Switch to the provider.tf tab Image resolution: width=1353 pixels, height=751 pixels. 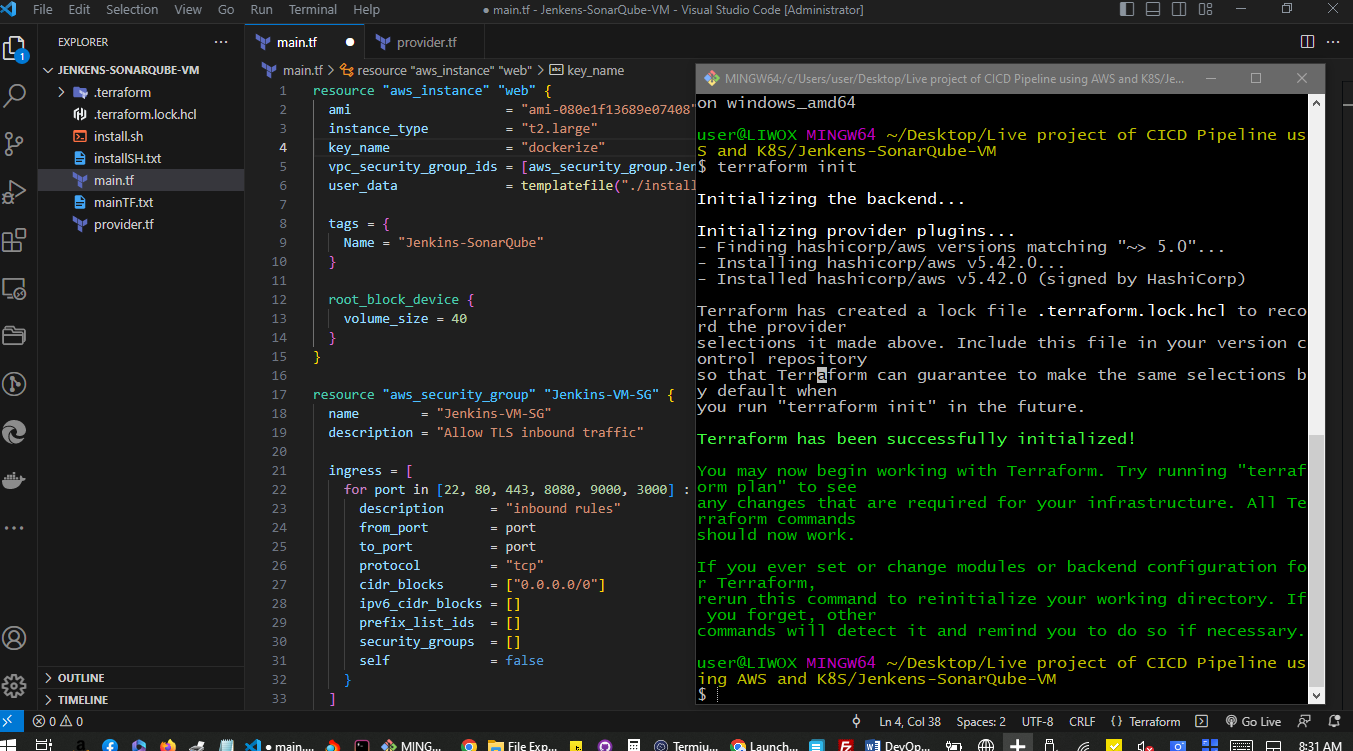click(x=426, y=43)
